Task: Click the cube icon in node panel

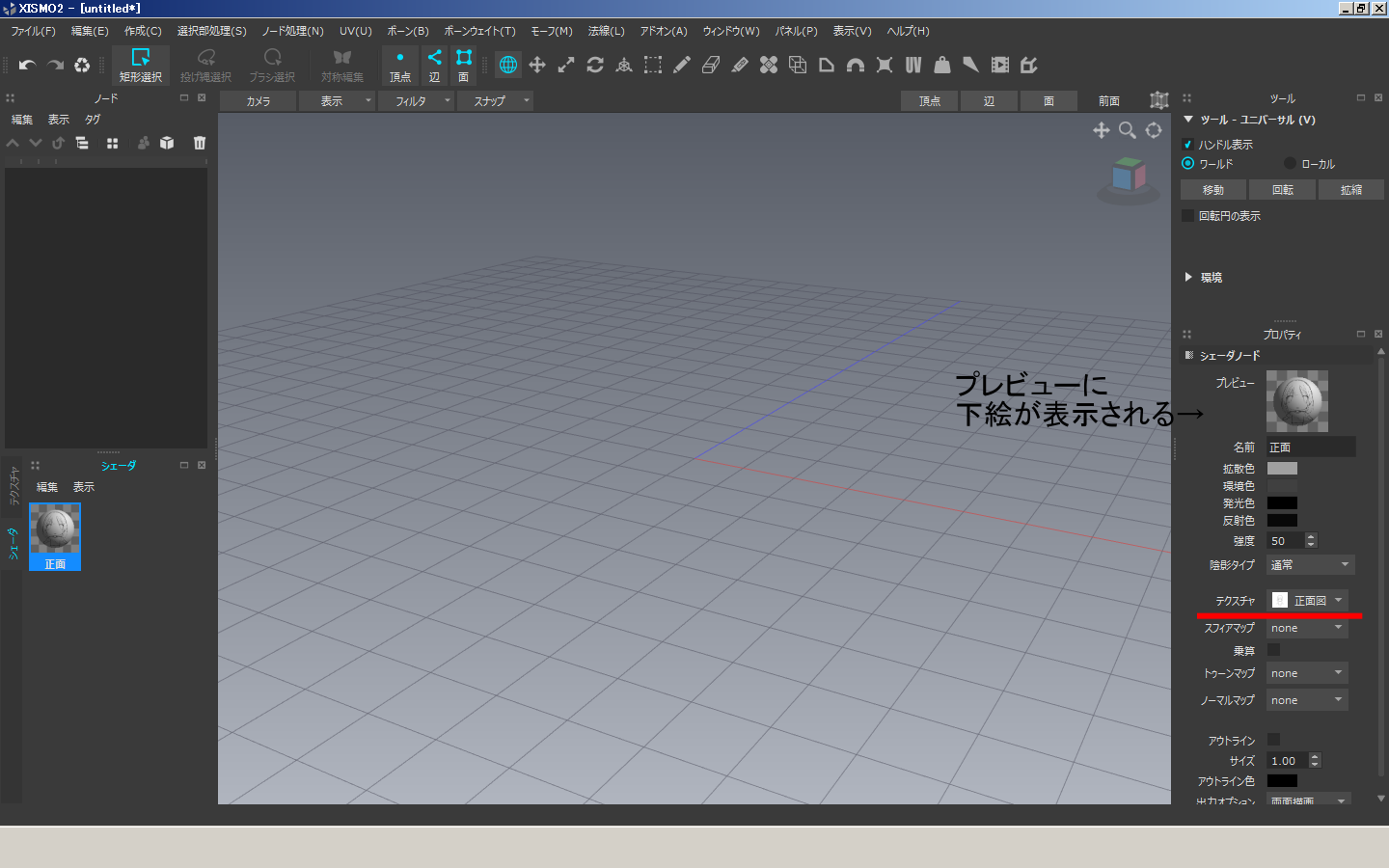Action: [167, 143]
